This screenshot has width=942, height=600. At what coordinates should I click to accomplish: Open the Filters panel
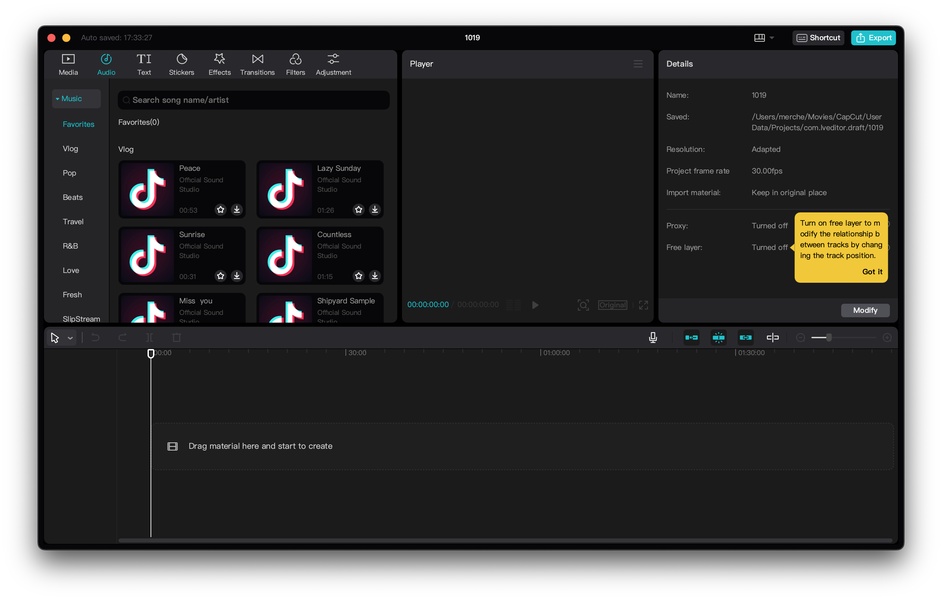click(x=295, y=64)
